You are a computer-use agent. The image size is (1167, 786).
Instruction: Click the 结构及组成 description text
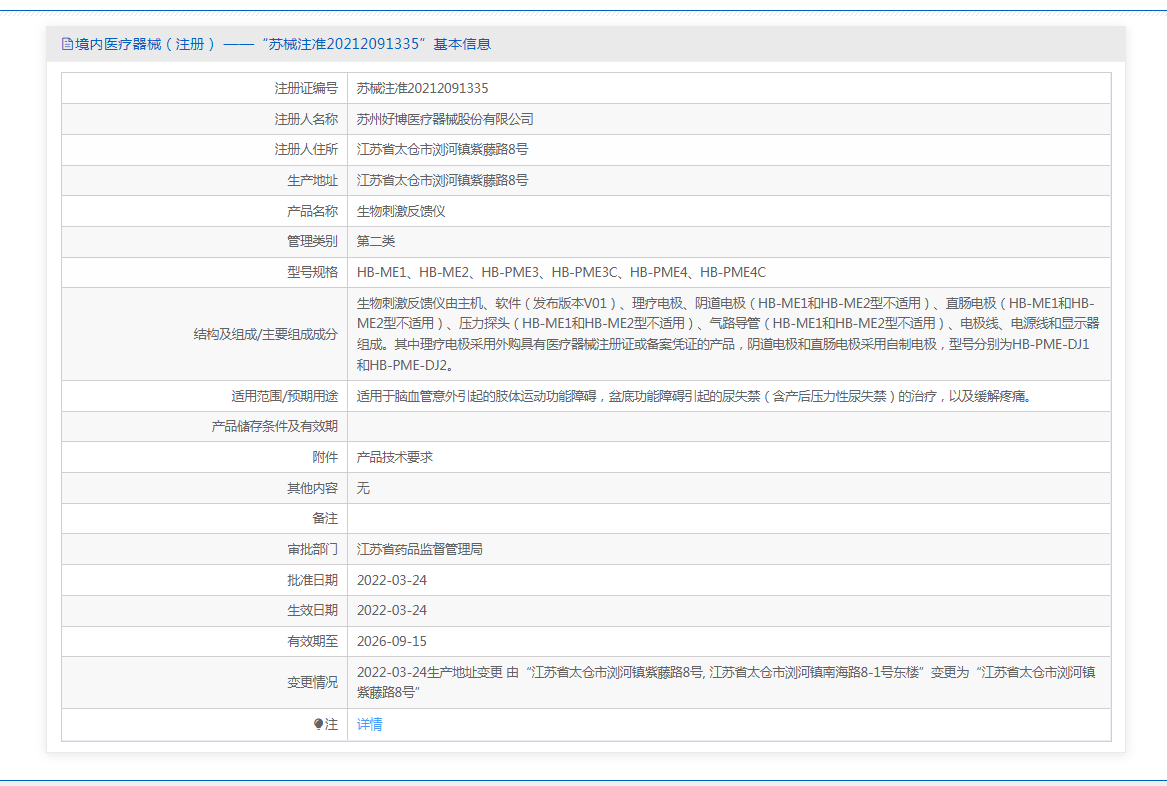(x=728, y=334)
